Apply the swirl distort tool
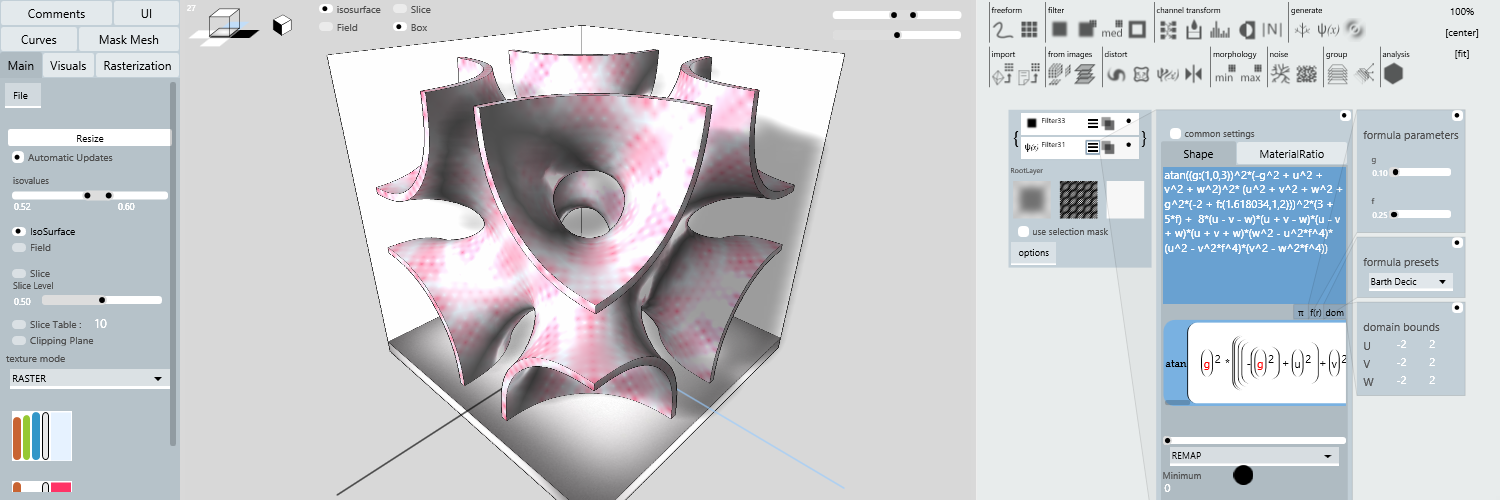Viewport: 1500px width, 500px height. pos(1116,74)
